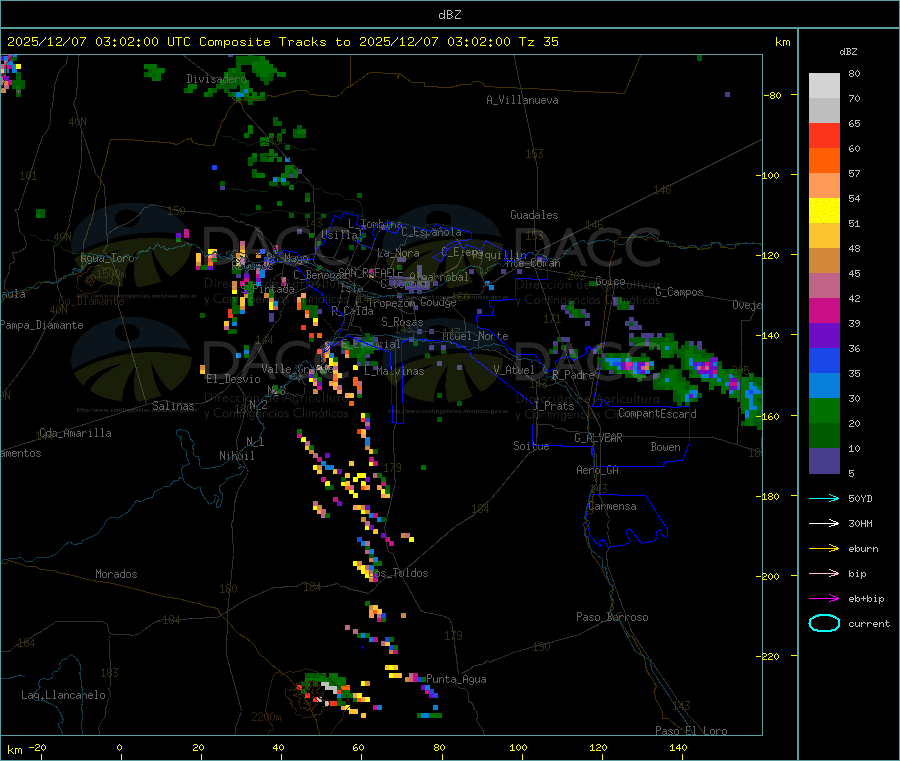Click the S_Rosas map label
Image resolution: width=900 pixels, height=761 pixels.
(402, 322)
